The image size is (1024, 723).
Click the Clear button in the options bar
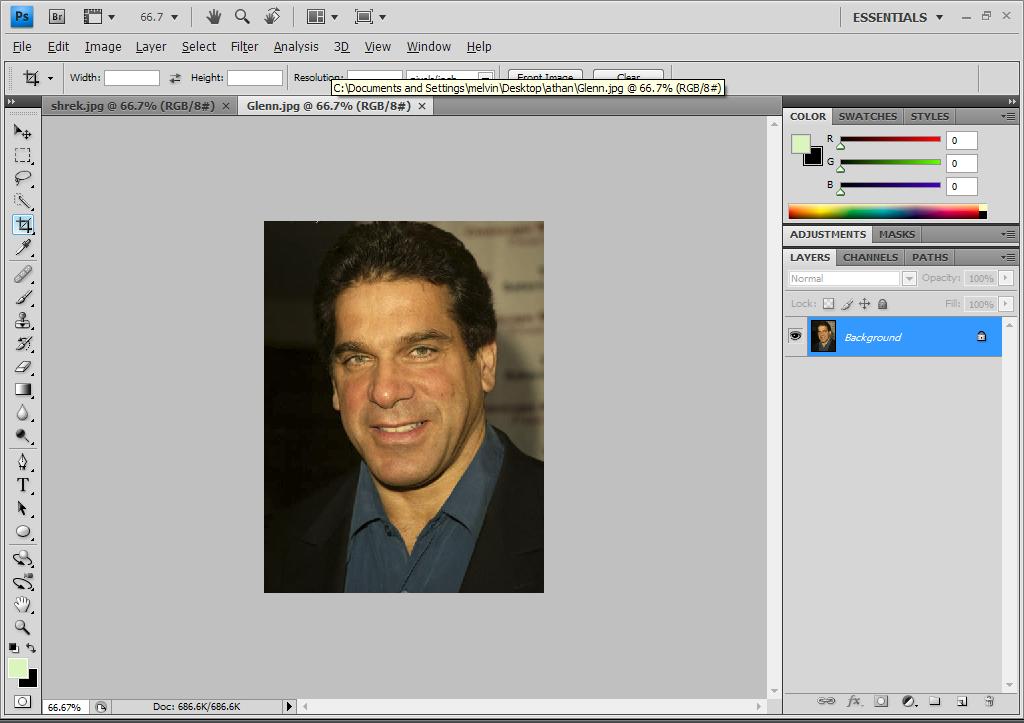pyautogui.click(x=628, y=77)
